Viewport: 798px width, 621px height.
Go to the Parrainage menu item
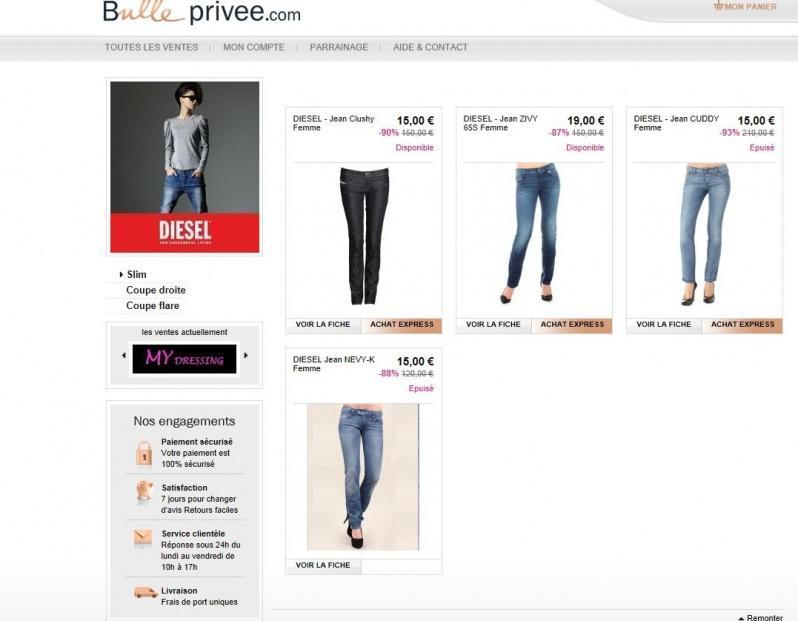coord(339,47)
